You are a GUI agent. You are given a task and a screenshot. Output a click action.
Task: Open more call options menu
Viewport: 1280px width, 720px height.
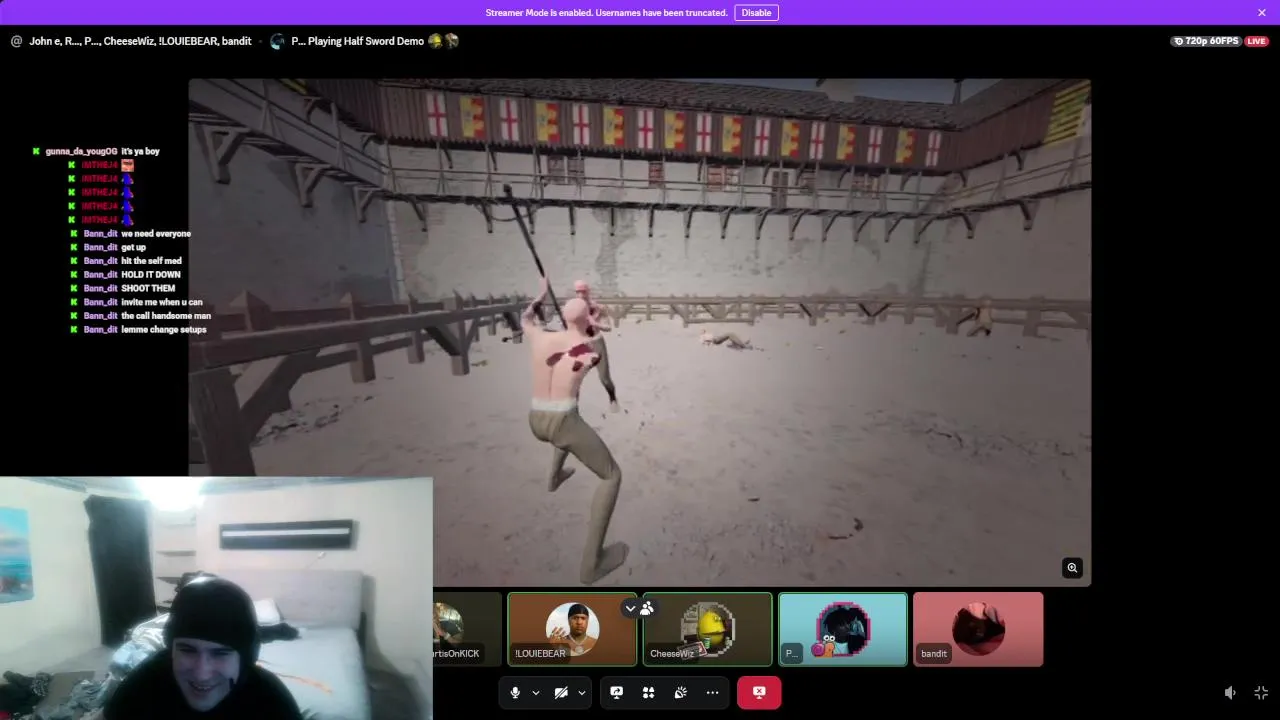tap(712, 692)
